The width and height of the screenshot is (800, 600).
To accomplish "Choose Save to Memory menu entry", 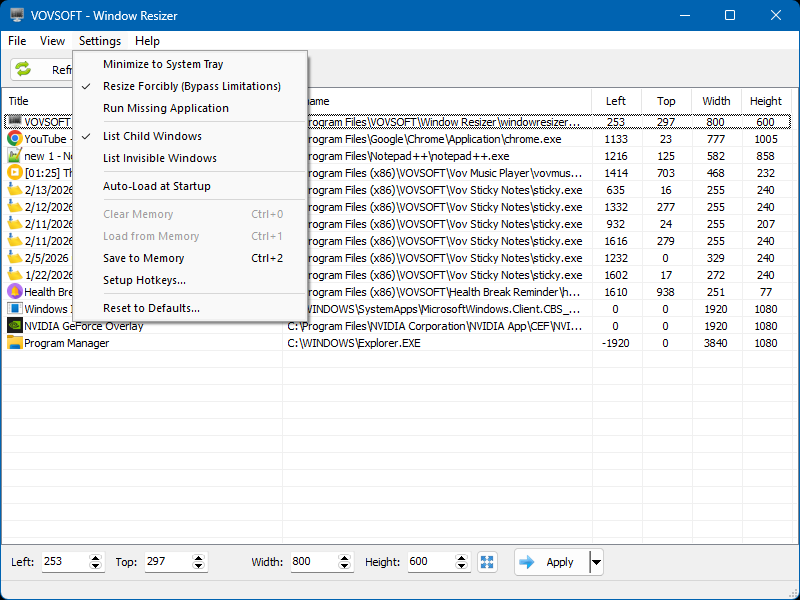I will point(143,258).
